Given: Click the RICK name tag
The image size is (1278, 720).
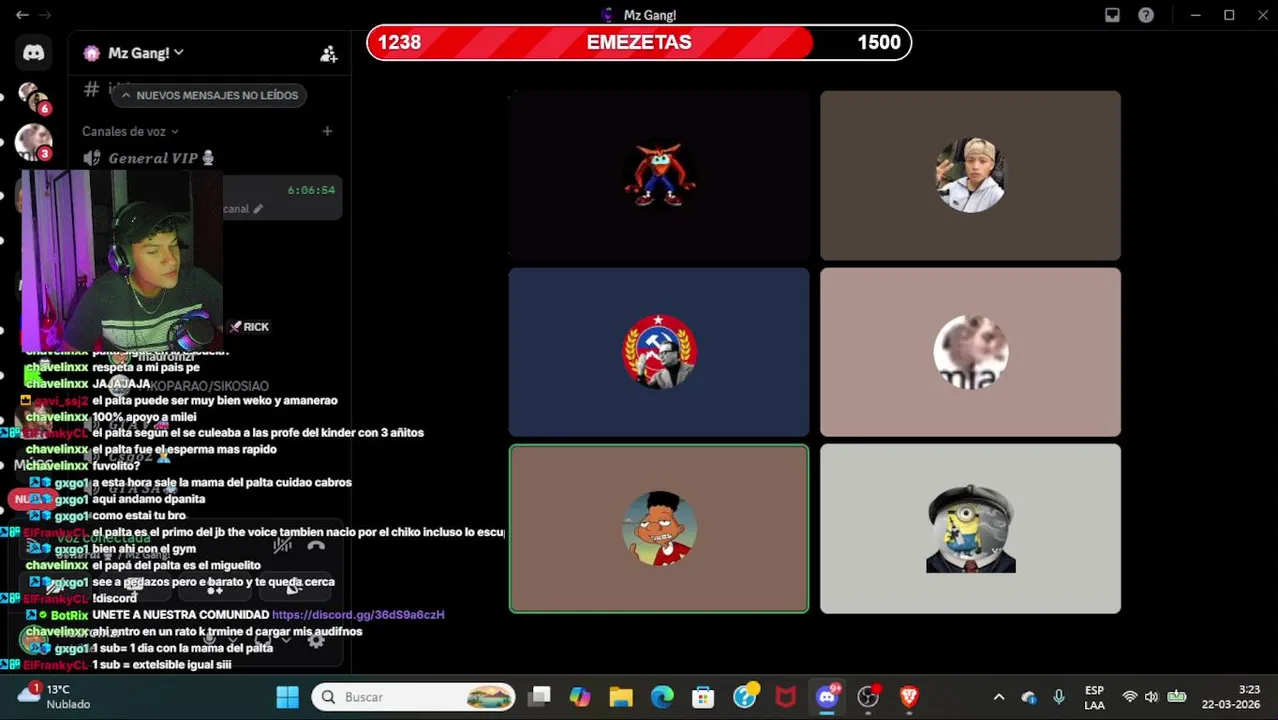Looking at the screenshot, I should point(250,327).
